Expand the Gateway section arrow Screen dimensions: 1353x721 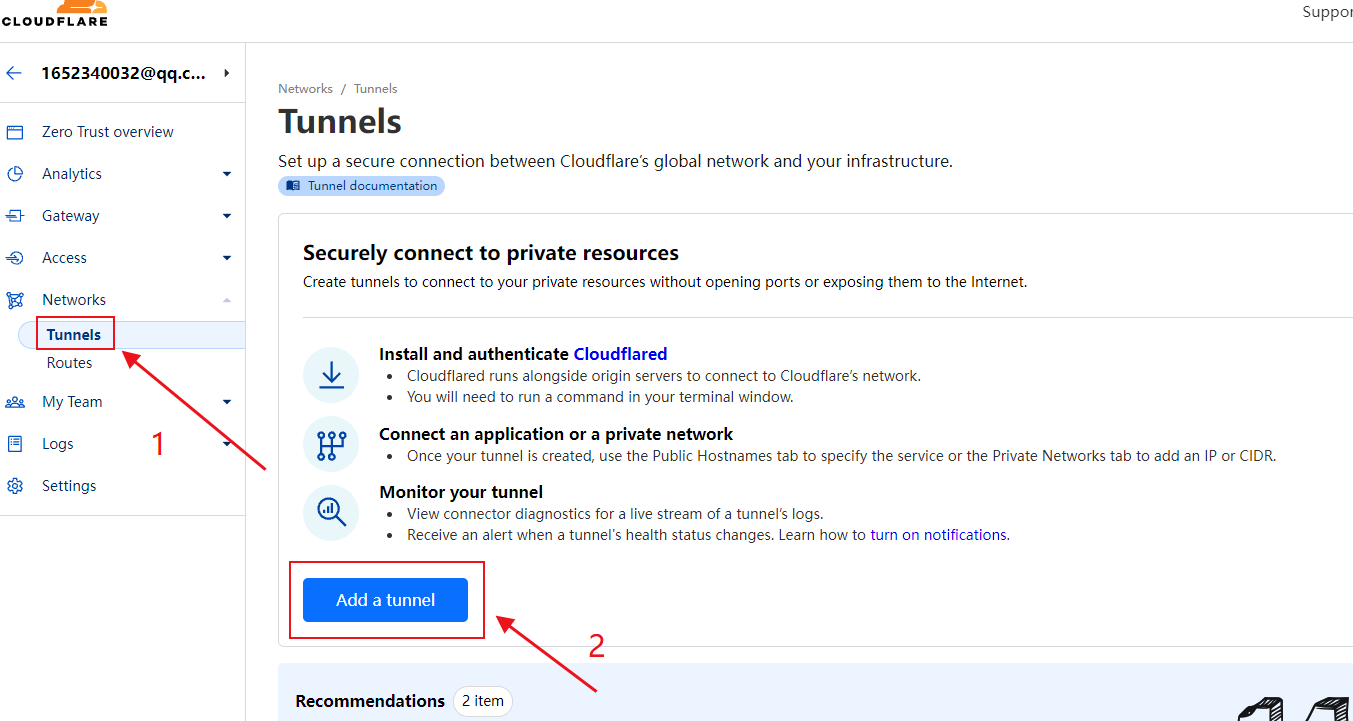pos(227,216)
